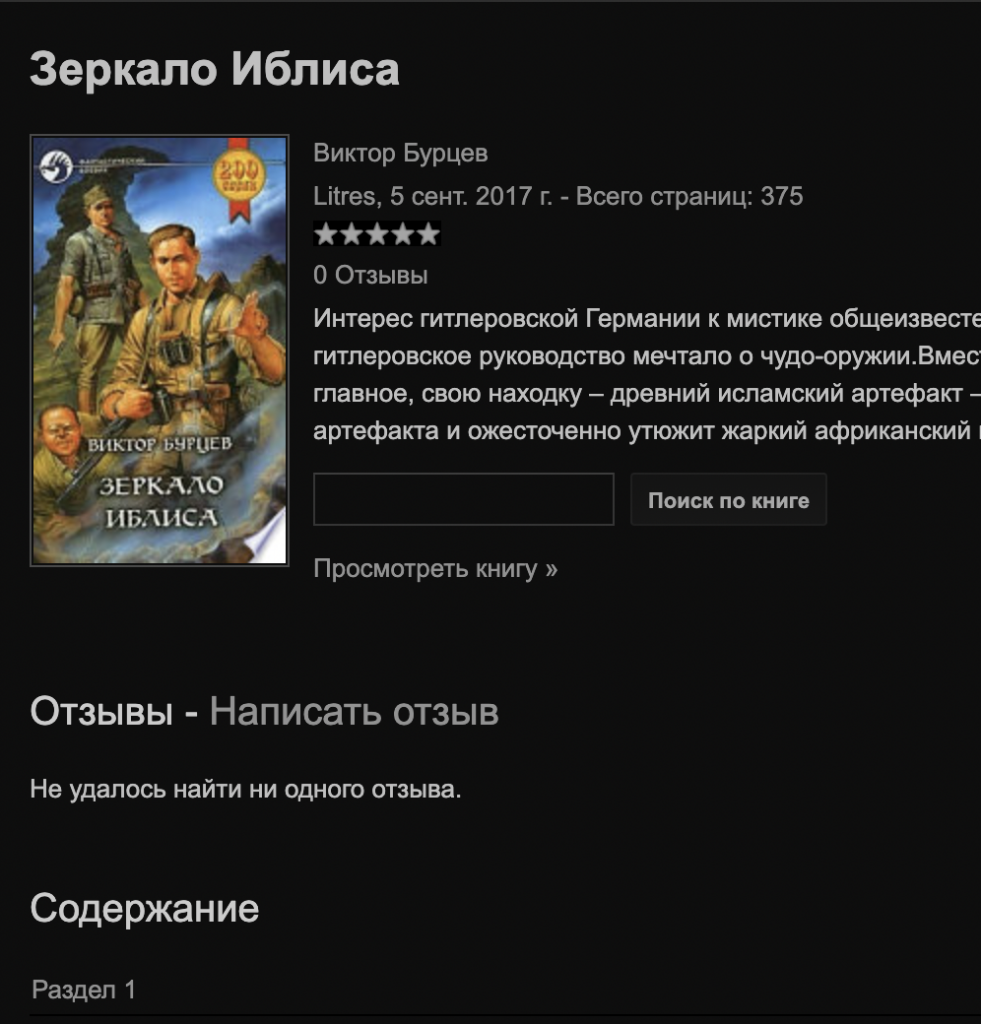Screen dimensions: 981x1024
Task: Choose the fourth rating star
Action: pos(402,234)
